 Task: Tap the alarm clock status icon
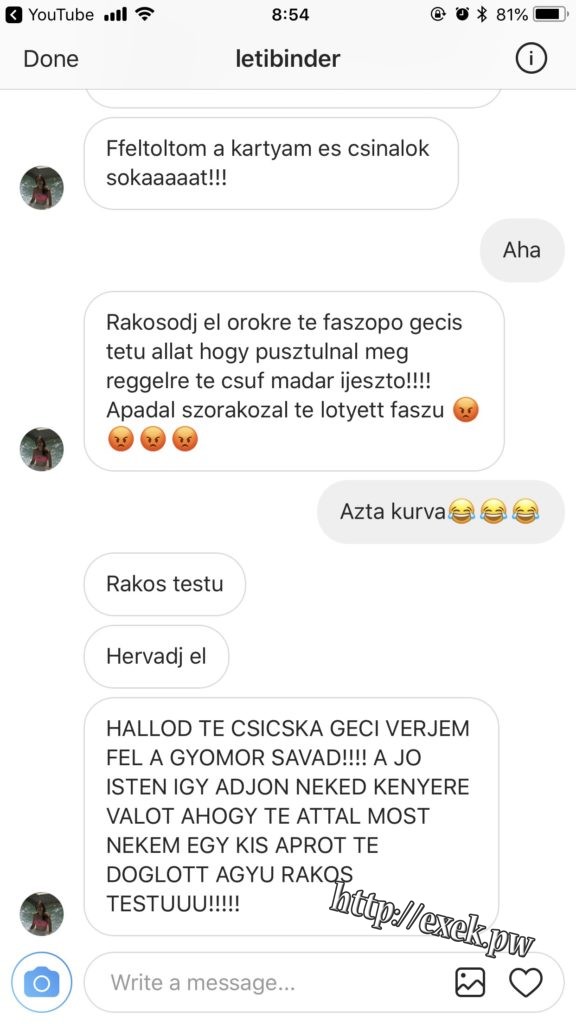click(x=462, y=14)
